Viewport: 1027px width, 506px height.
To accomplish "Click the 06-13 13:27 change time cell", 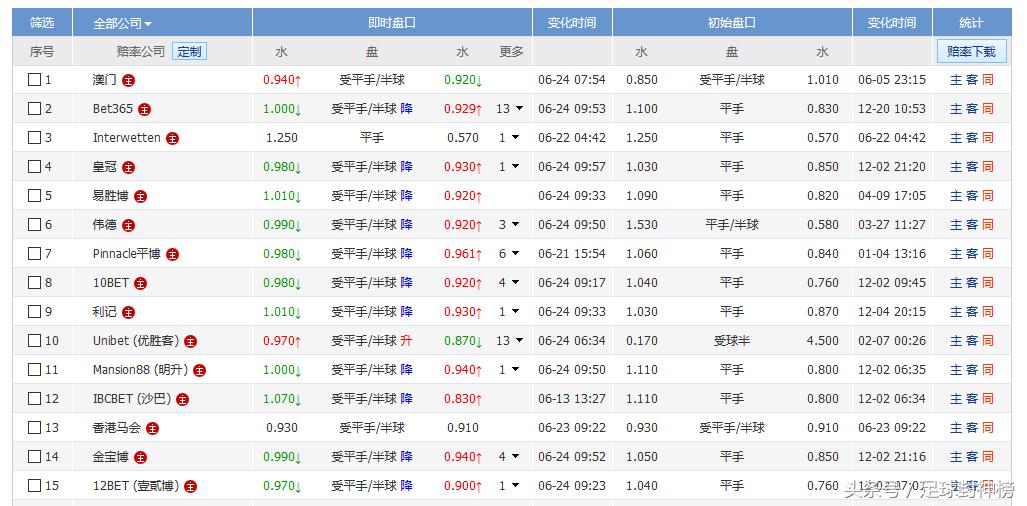I will 572,399.
